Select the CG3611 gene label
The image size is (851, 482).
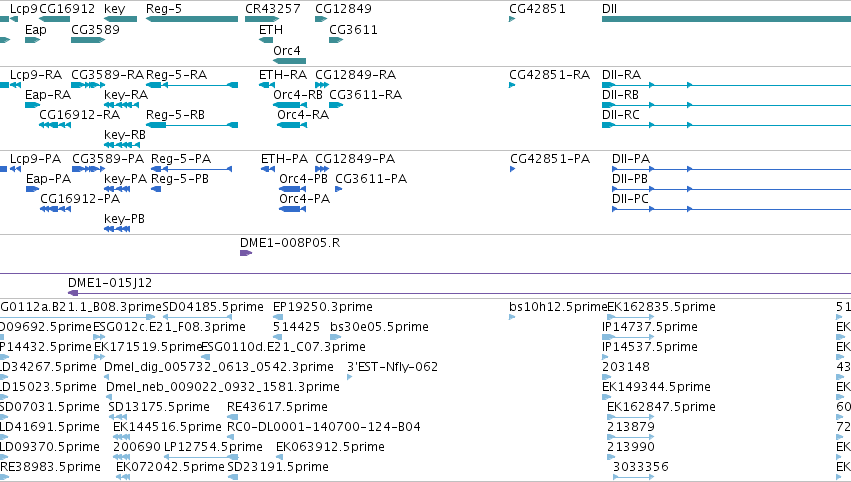(353, 29)
